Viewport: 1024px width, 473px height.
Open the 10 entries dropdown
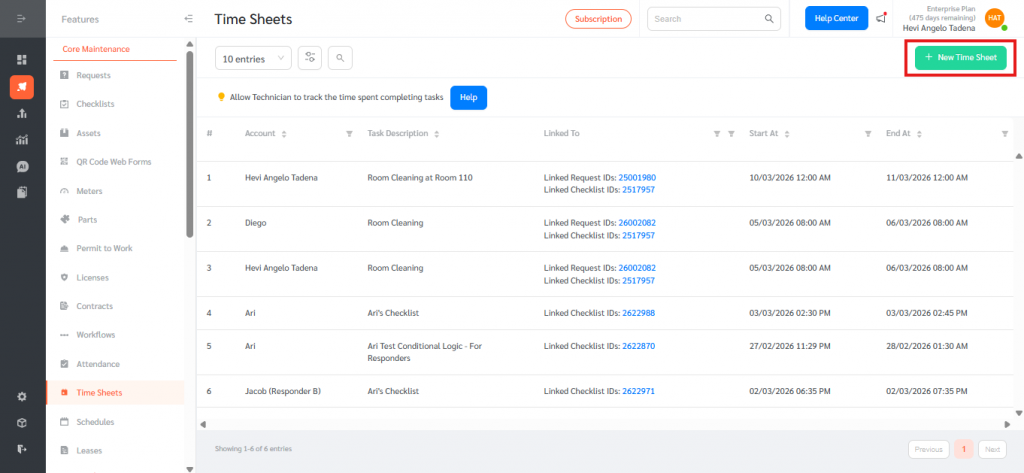click(x=253, y=59)
